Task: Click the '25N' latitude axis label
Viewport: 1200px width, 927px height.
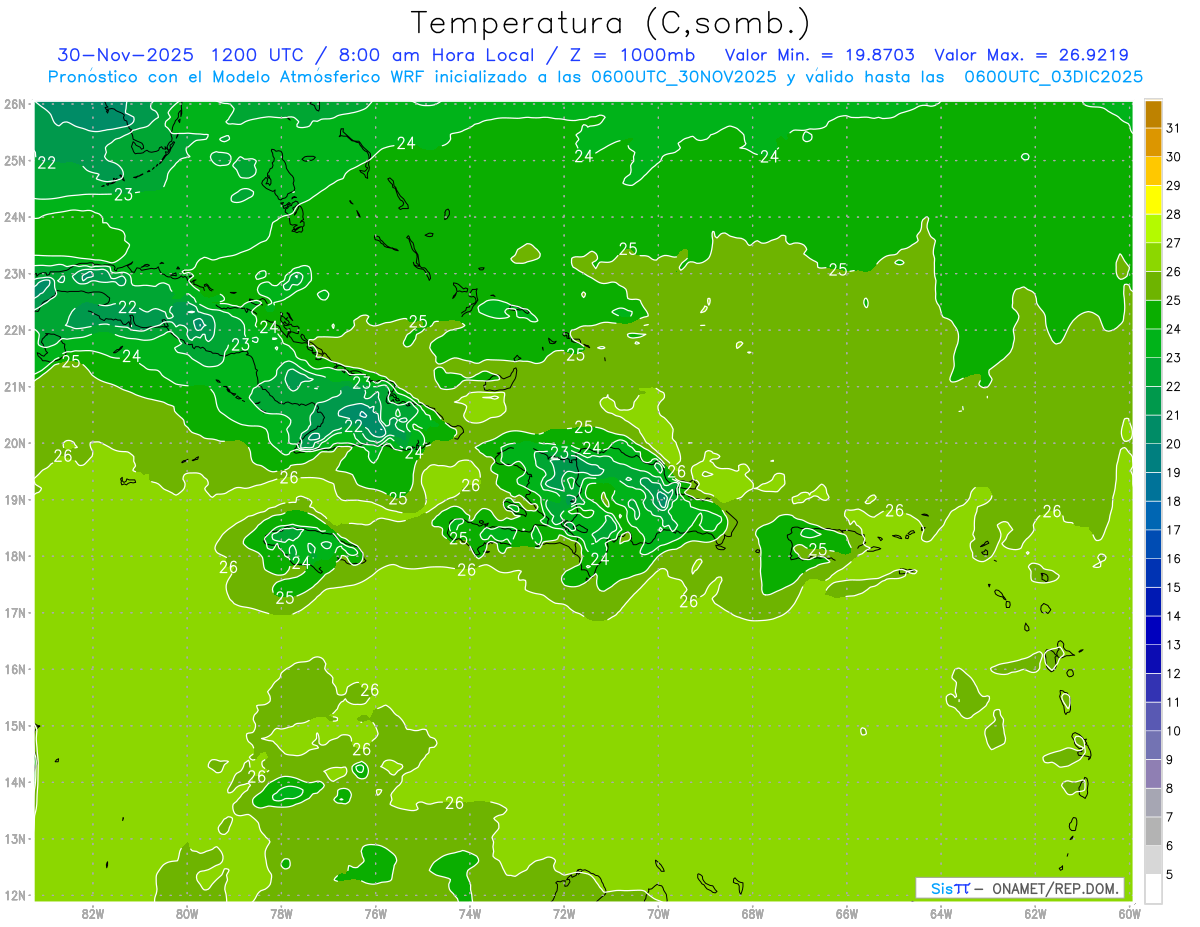Action: (x=14, y=160)
